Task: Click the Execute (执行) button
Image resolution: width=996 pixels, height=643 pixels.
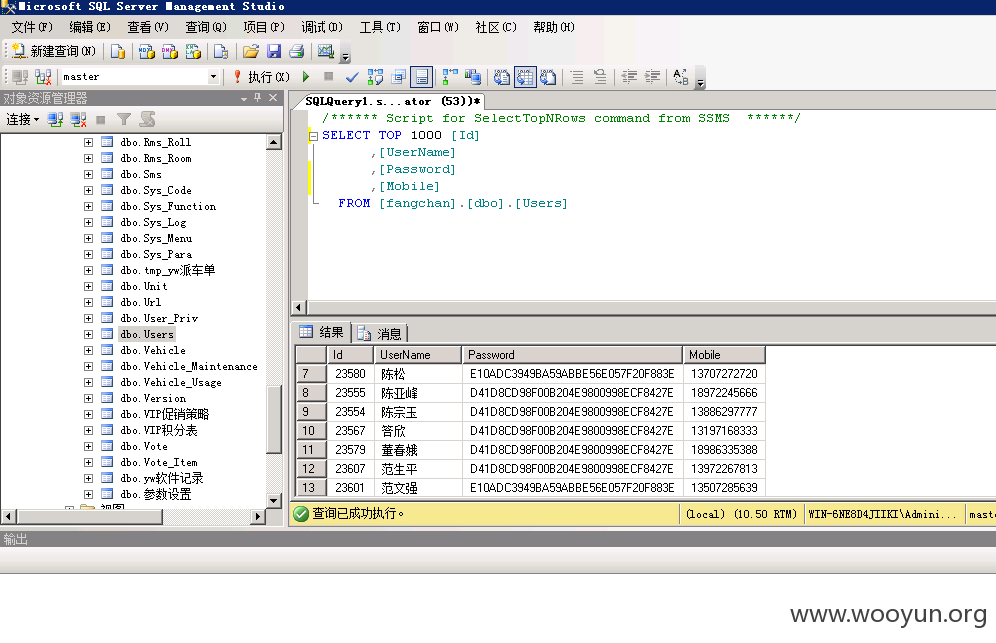Action: click(262, 77)
